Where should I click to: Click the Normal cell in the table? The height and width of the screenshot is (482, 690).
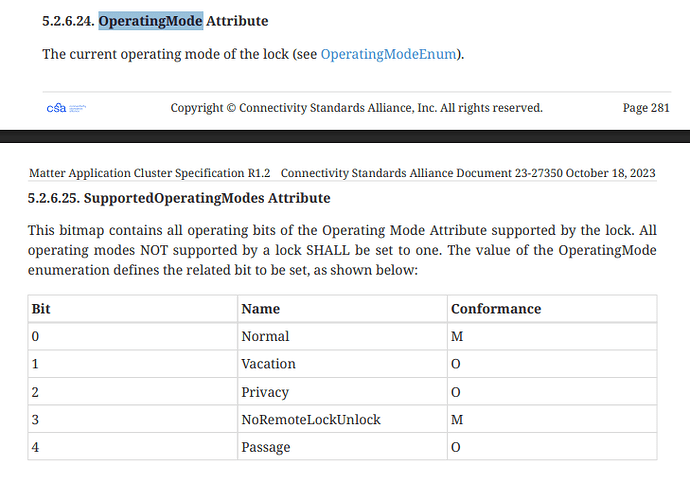point(265,337)
